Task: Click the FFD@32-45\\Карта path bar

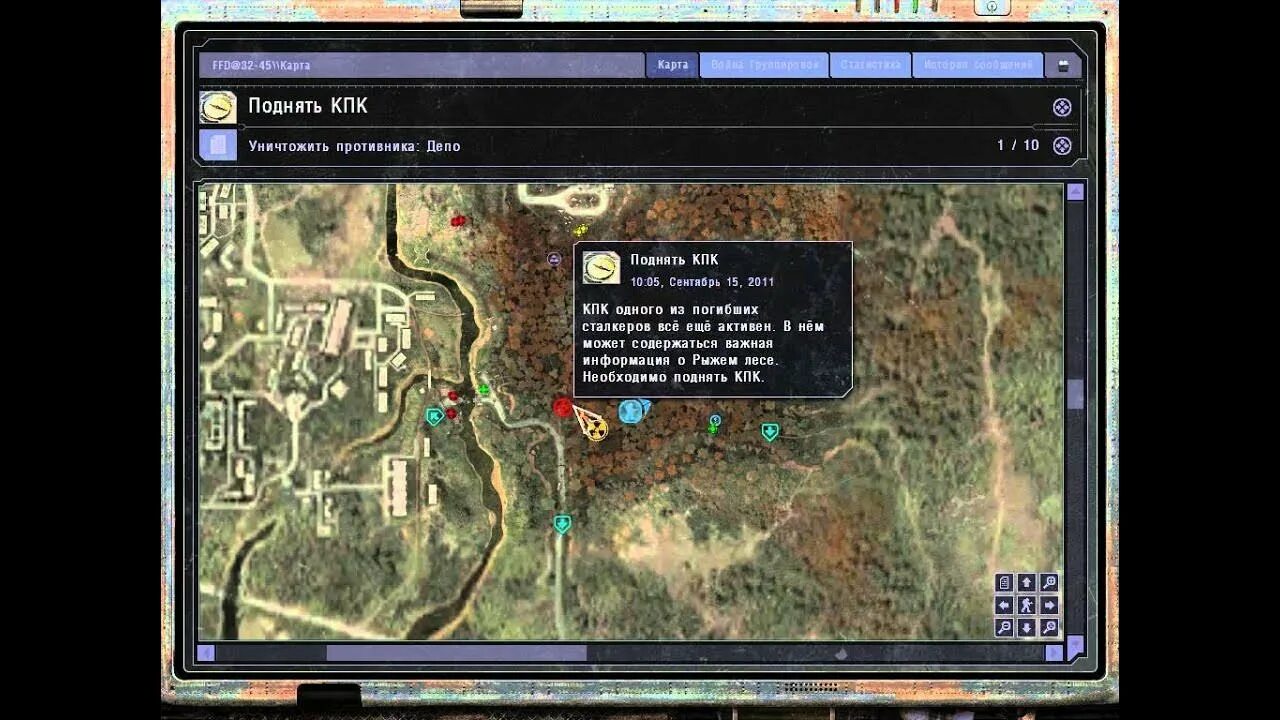Action: point(420,65)
